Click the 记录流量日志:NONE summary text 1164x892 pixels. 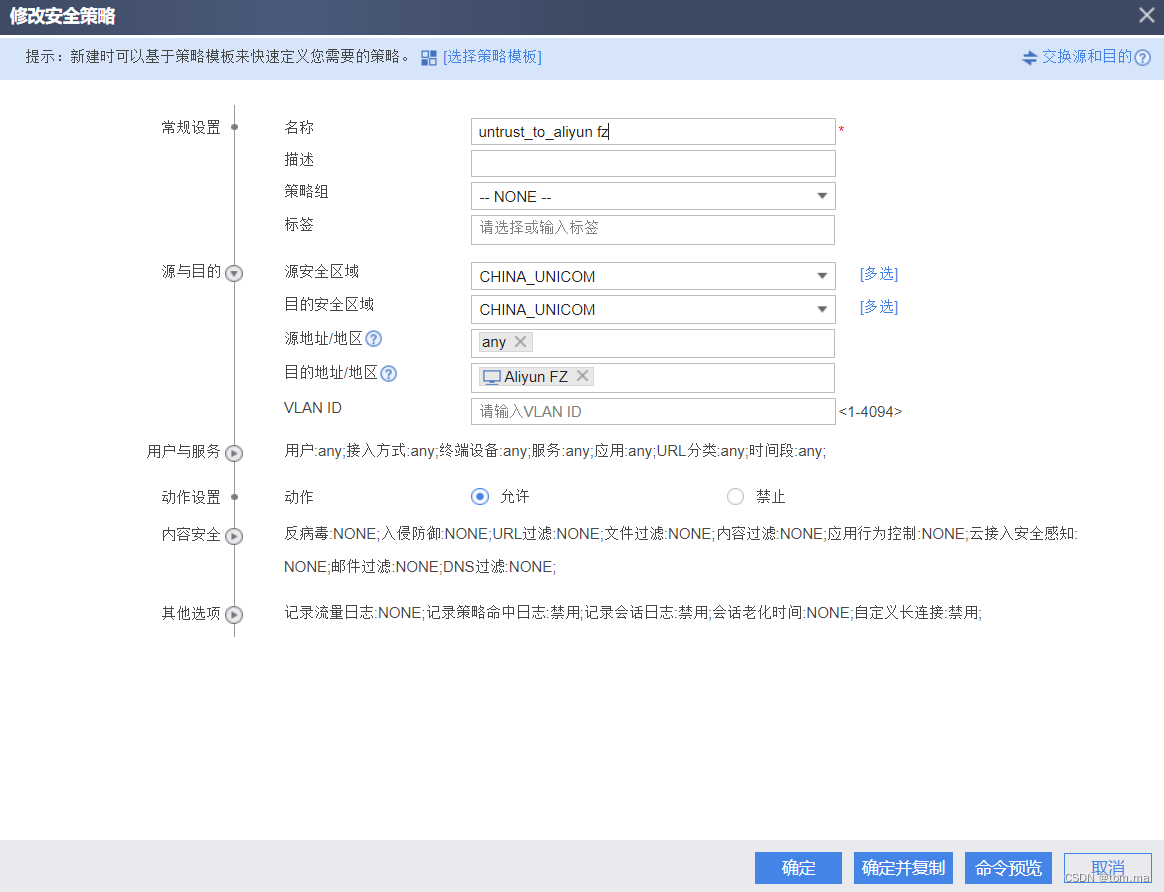coord(633,612)
